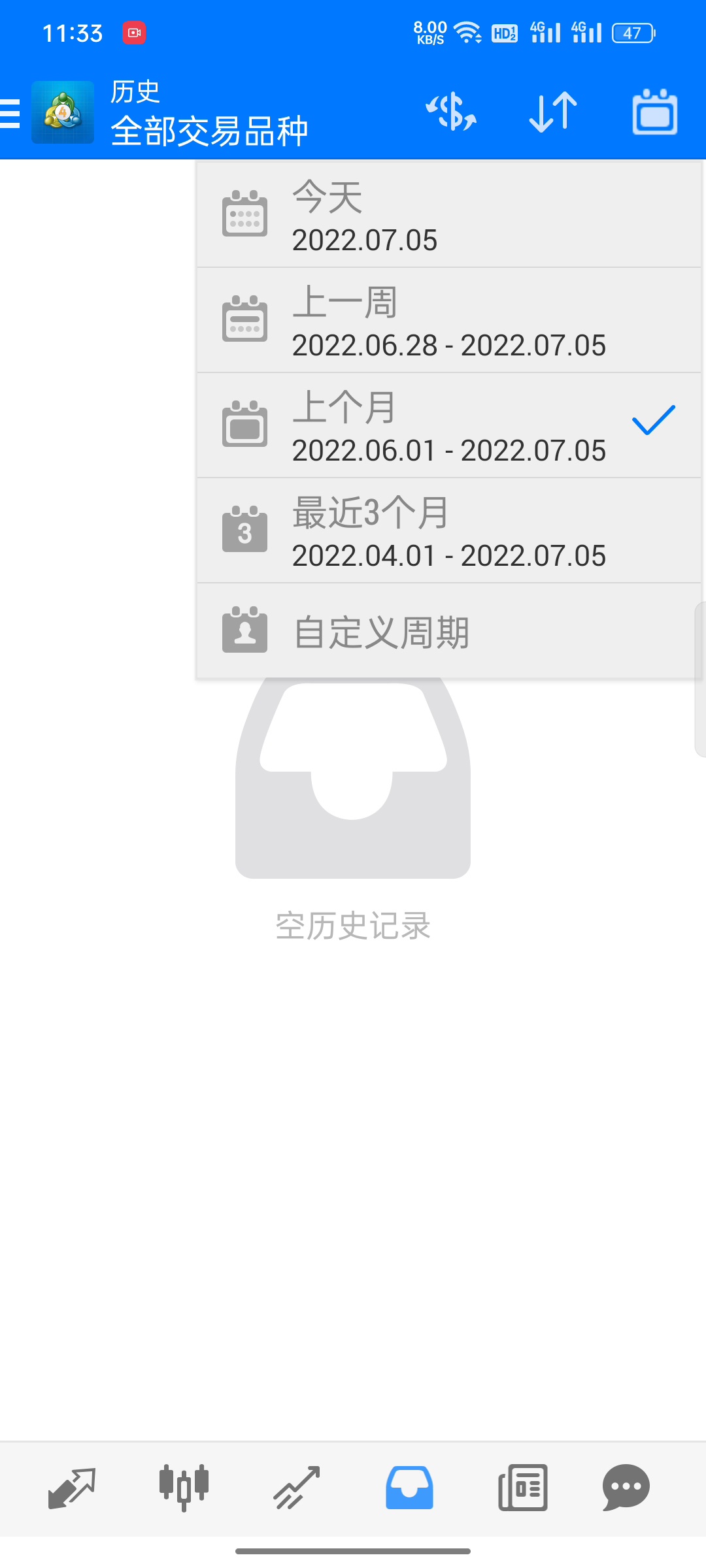Screen dimensions: 706x1568
Task: Toggle the calendar period dropdown icon
Action: [655, 112]
